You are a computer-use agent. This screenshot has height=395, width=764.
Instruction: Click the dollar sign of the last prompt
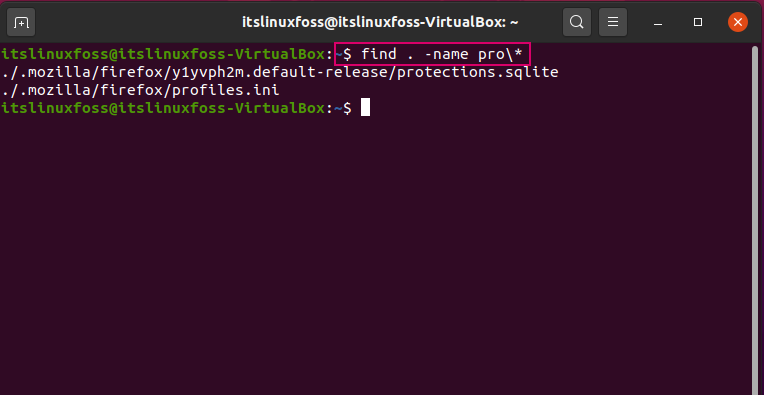coord(347,108)
